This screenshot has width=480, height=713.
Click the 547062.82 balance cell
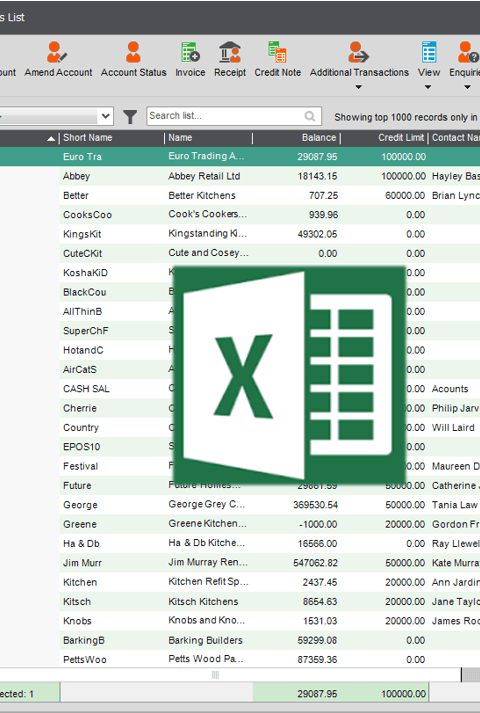pyautogui.click(x=315, y=563)
